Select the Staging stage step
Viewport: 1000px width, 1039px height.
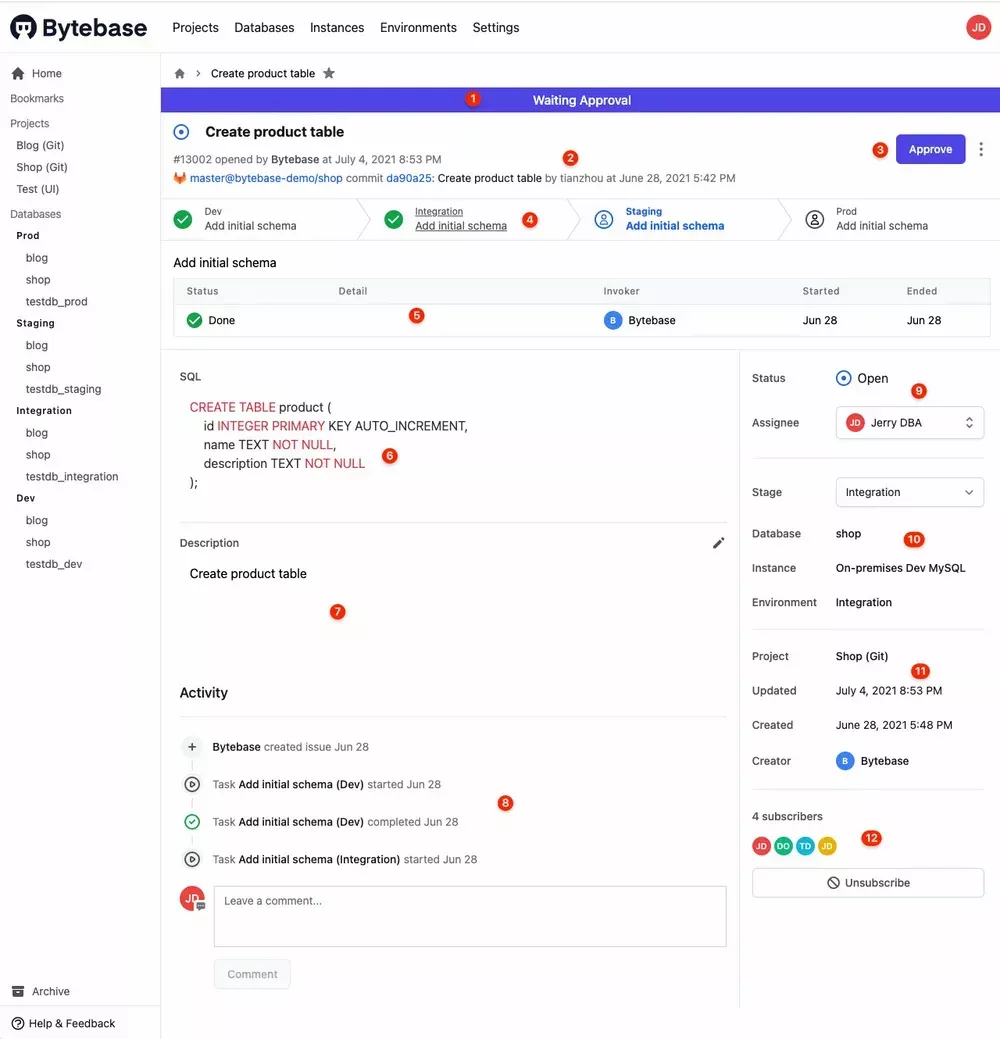coord(673,219)
